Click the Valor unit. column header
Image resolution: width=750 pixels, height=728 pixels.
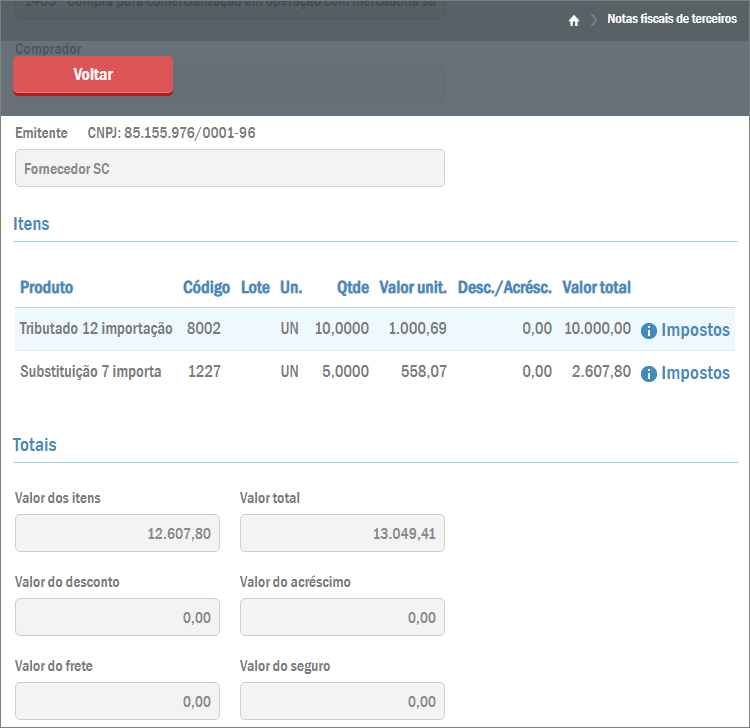tap(413, 288)
